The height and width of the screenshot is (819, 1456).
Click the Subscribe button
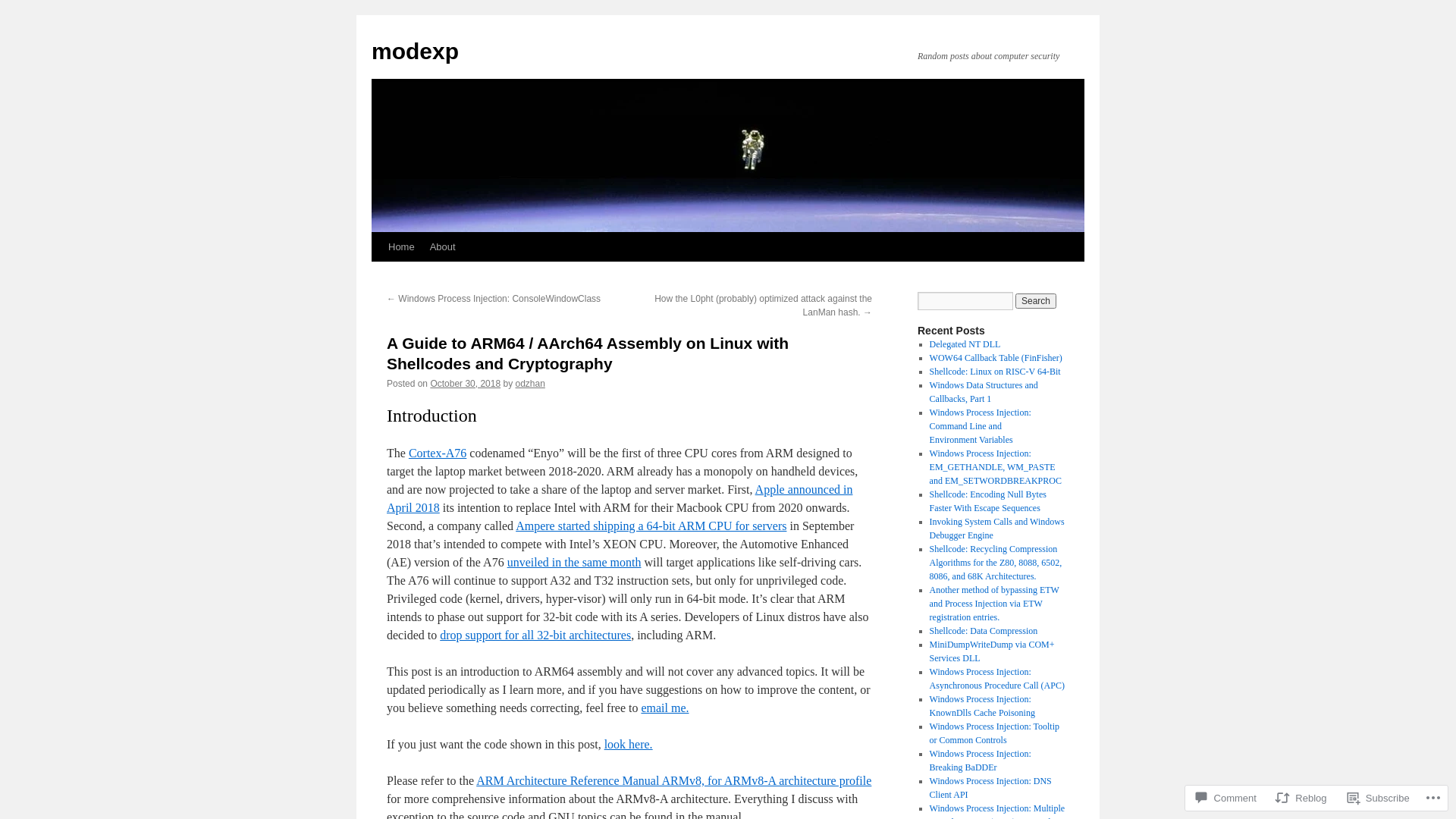(1379, 798)
